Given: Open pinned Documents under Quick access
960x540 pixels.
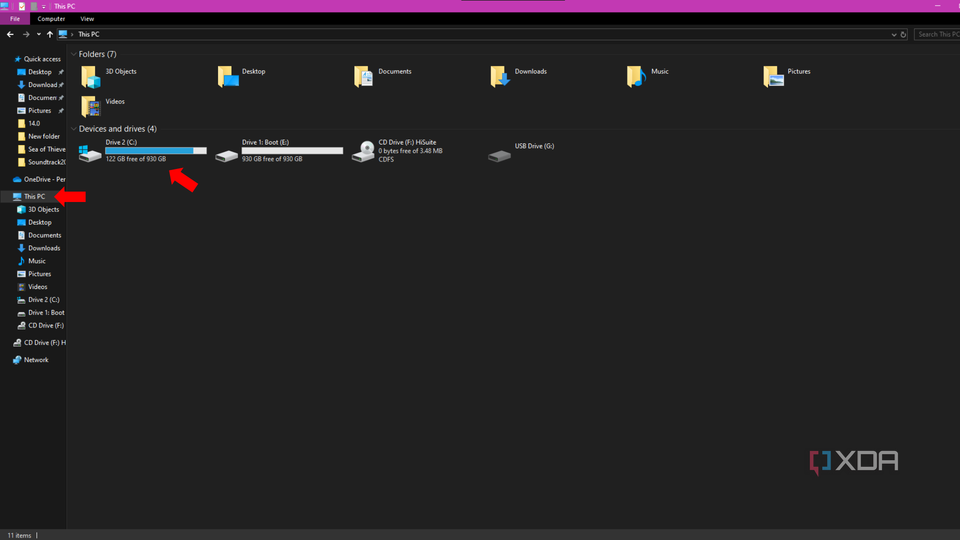Looking at the screenshot, I should [x=42, y=97].
